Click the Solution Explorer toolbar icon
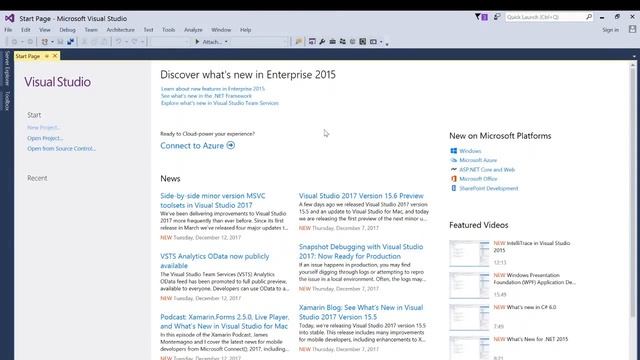This screenshot has width=640, height=360. click(312, 42)
